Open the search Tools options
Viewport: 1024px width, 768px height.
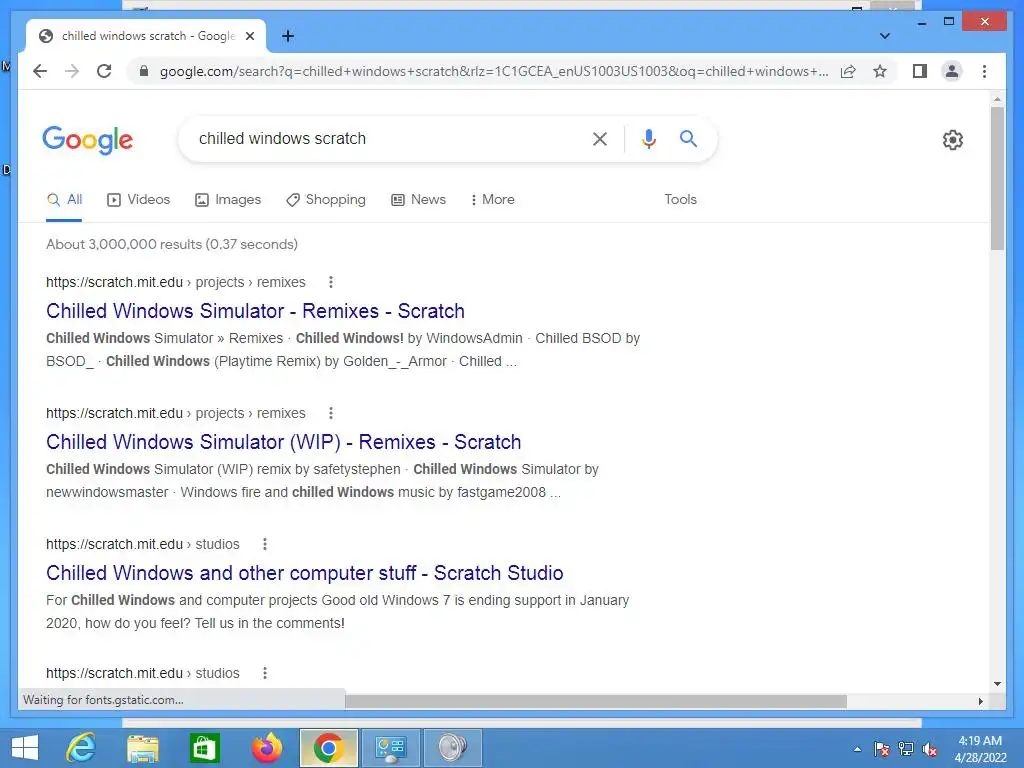[680, 200]
